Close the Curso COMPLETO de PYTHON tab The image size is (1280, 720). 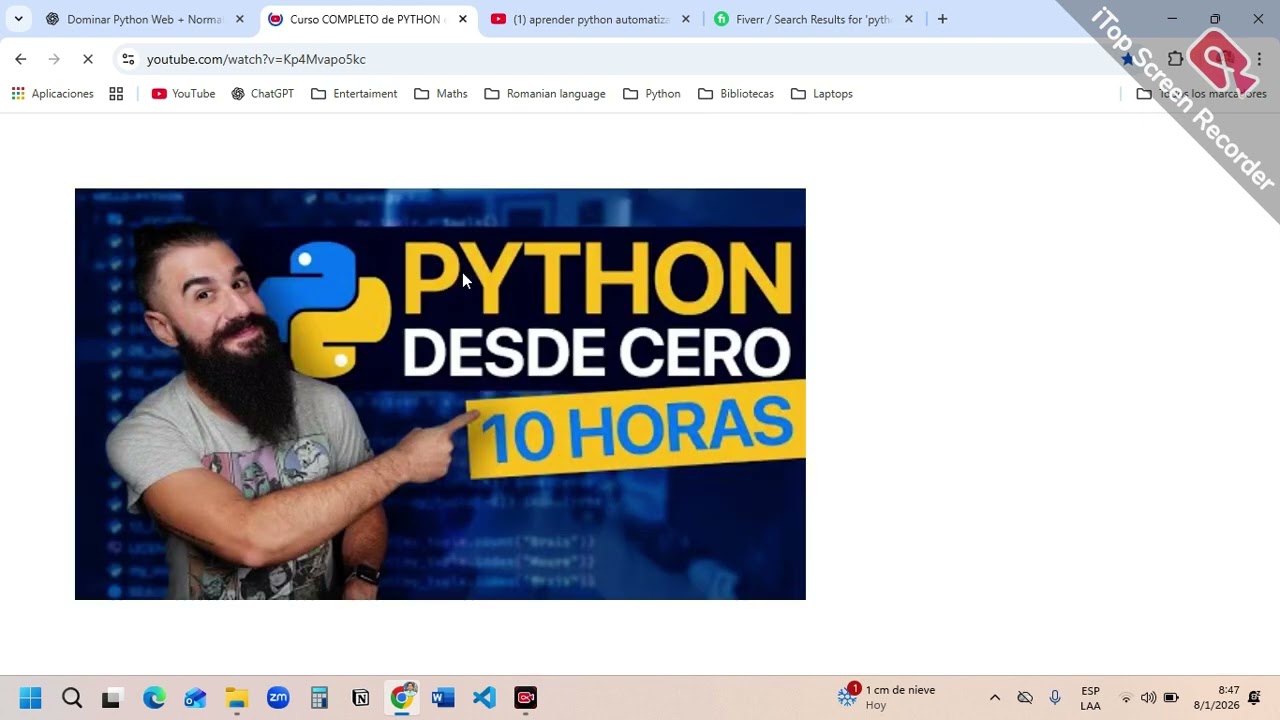(x=462, y=19)
